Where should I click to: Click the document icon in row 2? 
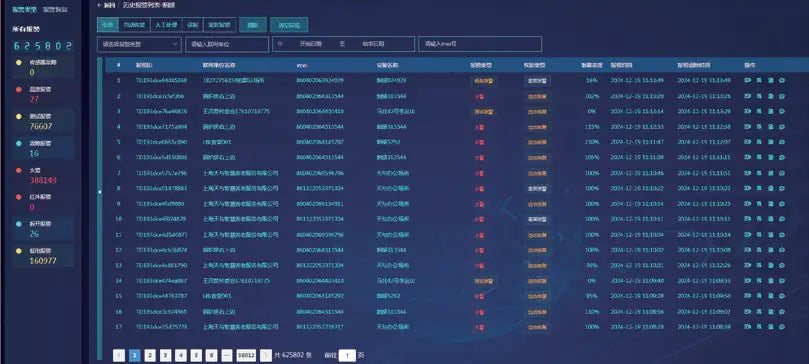(771, 96)
